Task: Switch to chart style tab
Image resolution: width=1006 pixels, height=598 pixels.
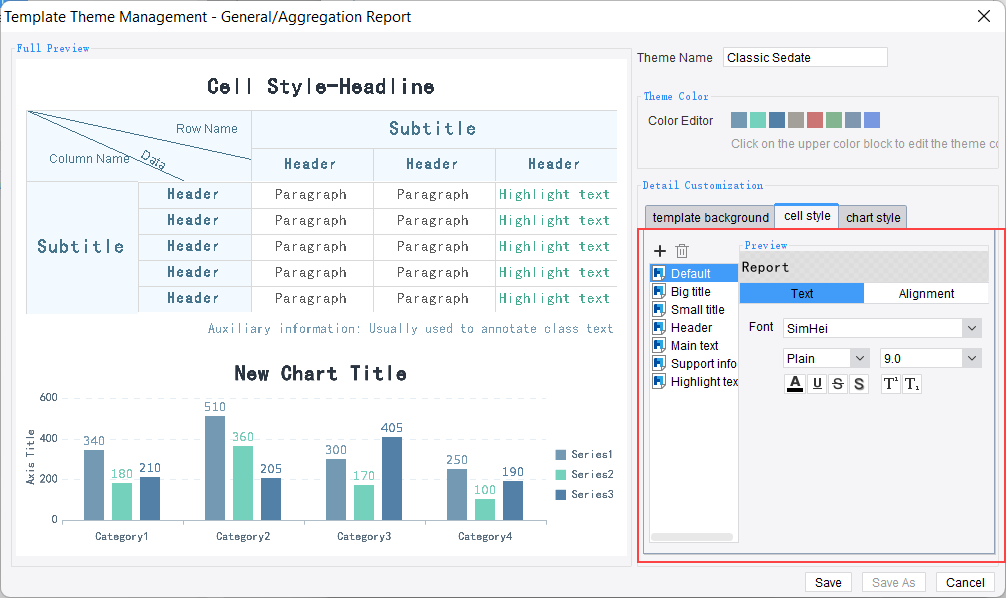Action: coord(873,218)
